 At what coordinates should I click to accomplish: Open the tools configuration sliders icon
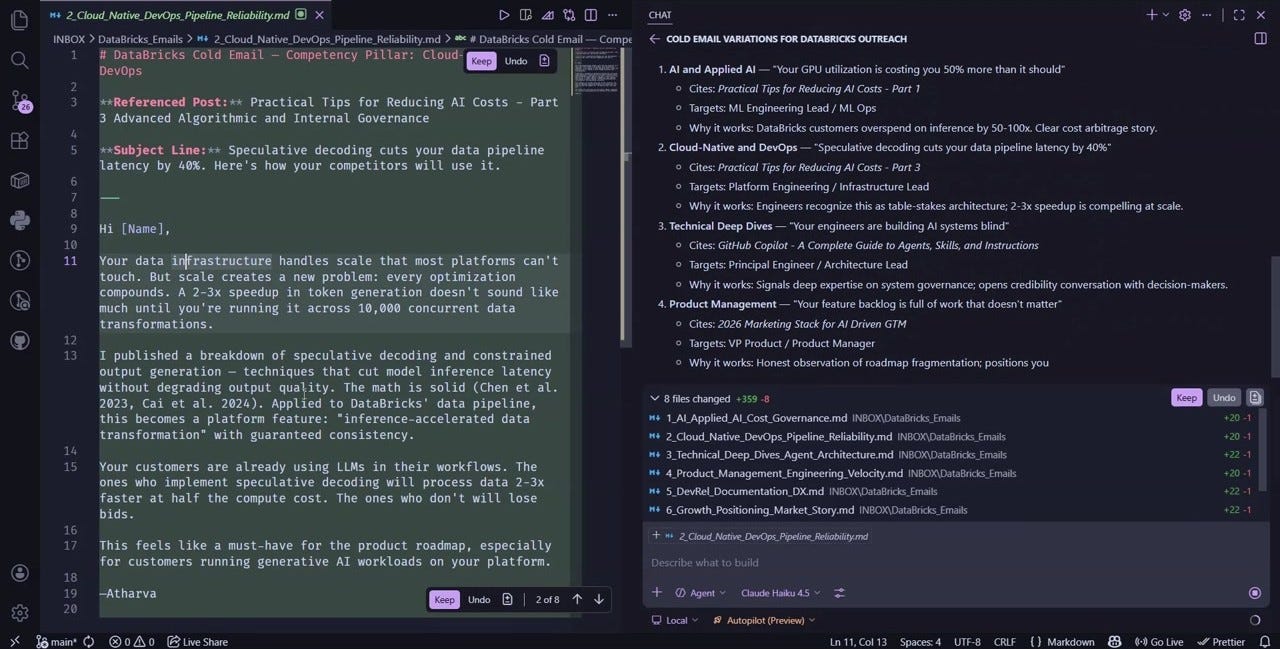[x=839, y=593]
